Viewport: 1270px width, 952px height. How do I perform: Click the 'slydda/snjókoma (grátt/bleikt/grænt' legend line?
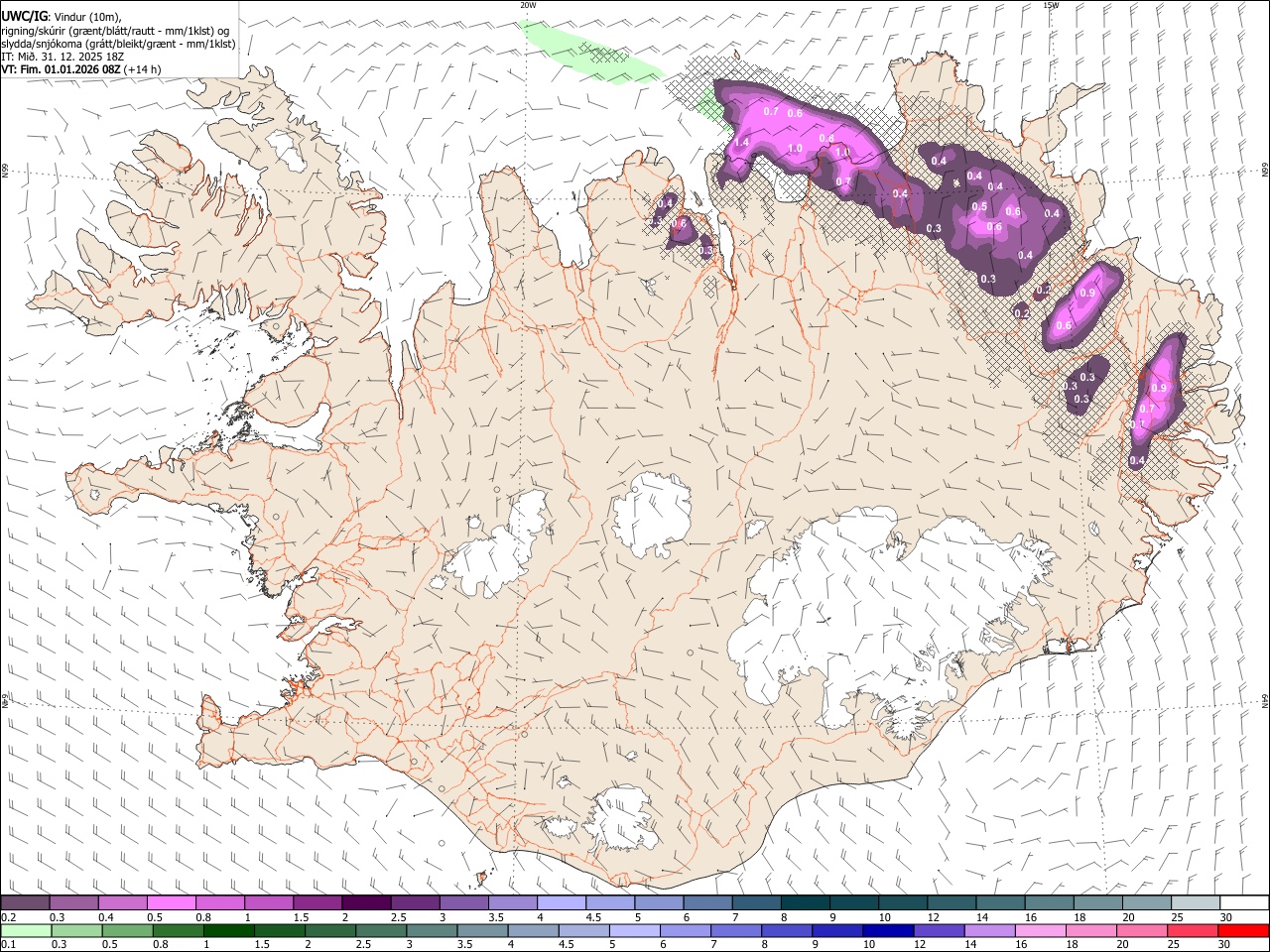pyautogui.click(x=118, y=44)
